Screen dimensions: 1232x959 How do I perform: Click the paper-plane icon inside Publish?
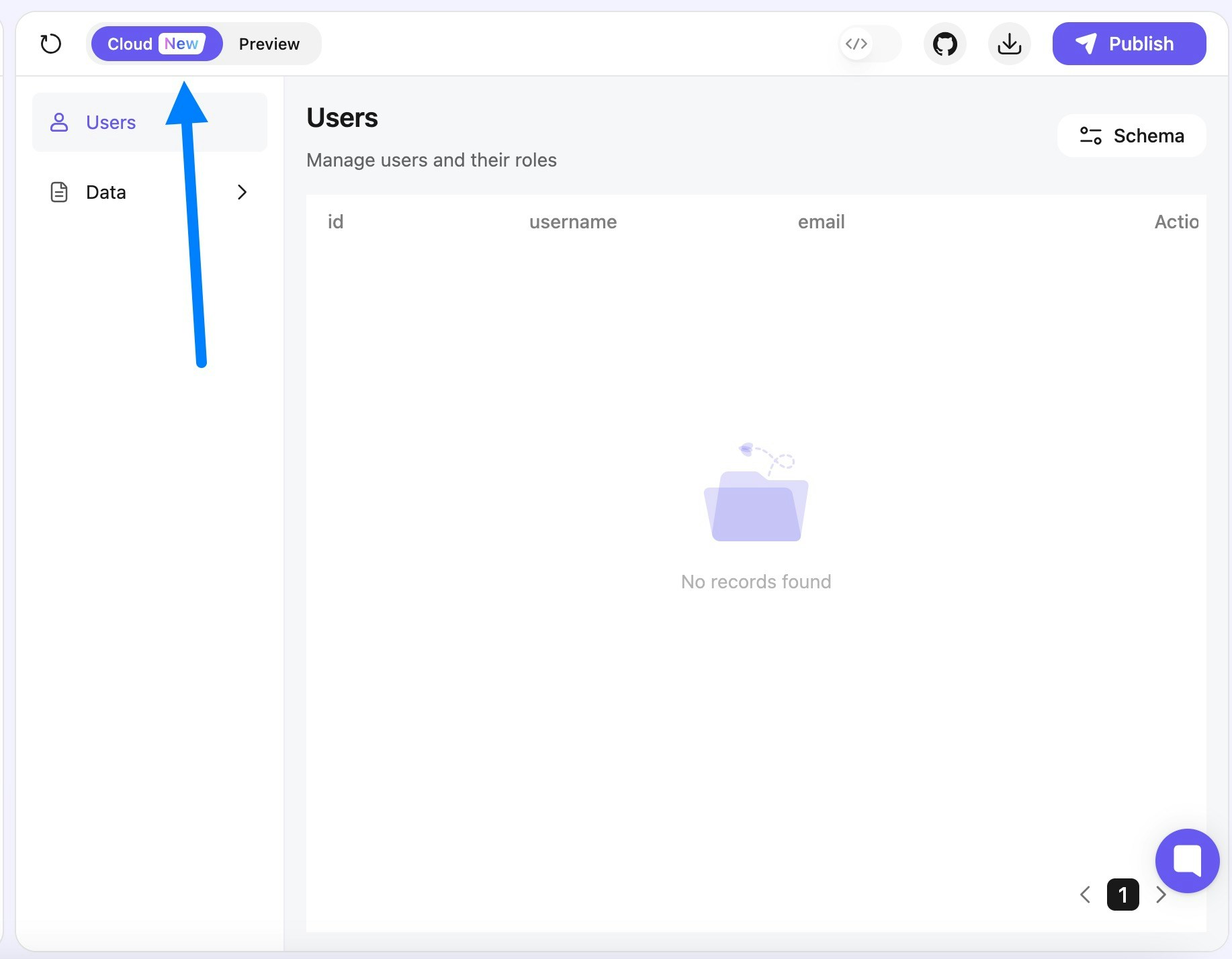[1086, 44]
